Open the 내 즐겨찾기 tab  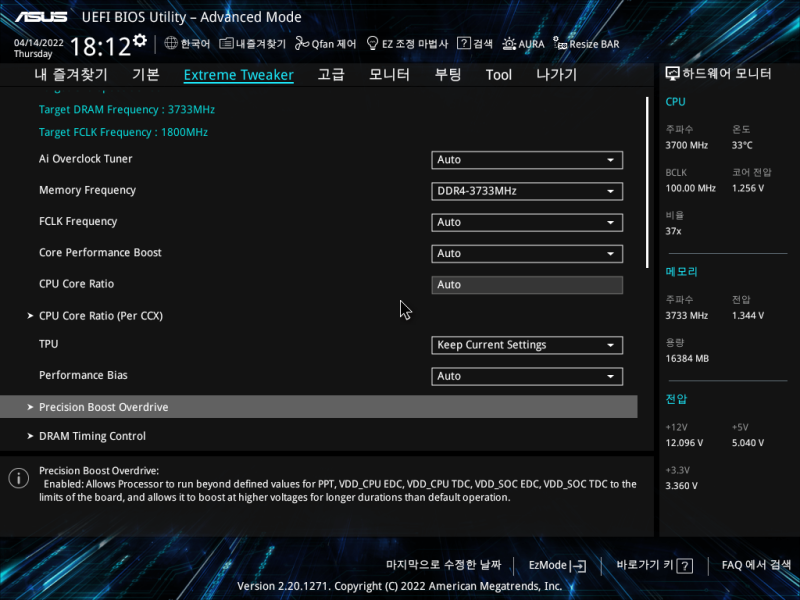click(x=71, y=74)
